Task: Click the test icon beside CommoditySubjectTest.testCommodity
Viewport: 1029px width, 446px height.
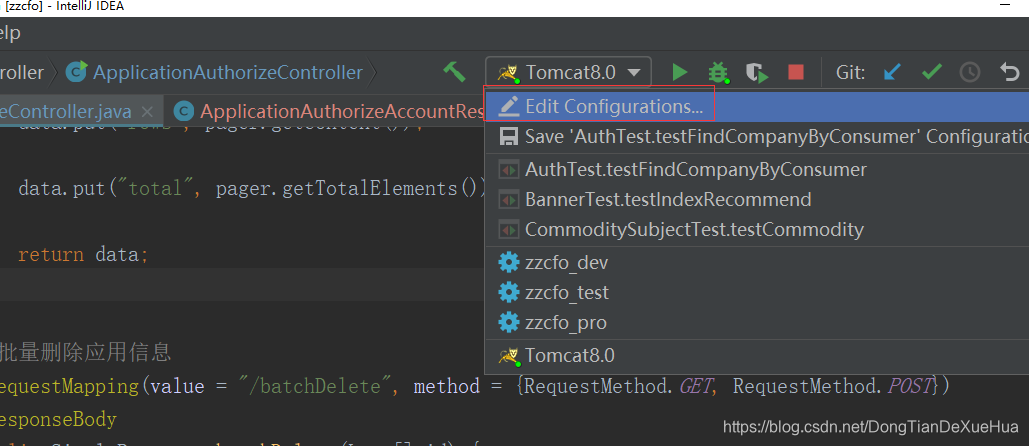Action: tap(509, 230)
